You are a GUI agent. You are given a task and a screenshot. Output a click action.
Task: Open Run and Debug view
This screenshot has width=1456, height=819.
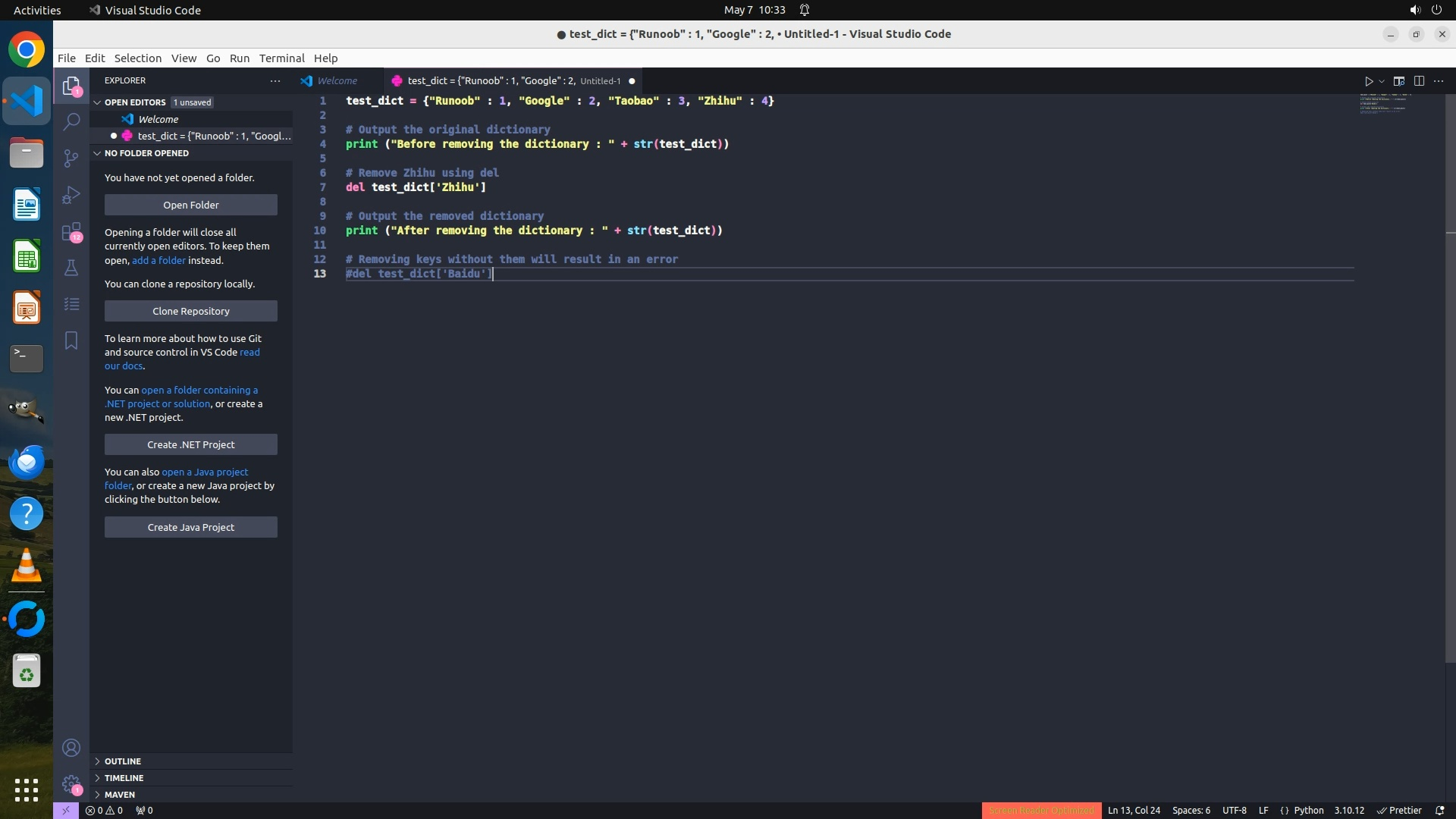click(71, 195)
